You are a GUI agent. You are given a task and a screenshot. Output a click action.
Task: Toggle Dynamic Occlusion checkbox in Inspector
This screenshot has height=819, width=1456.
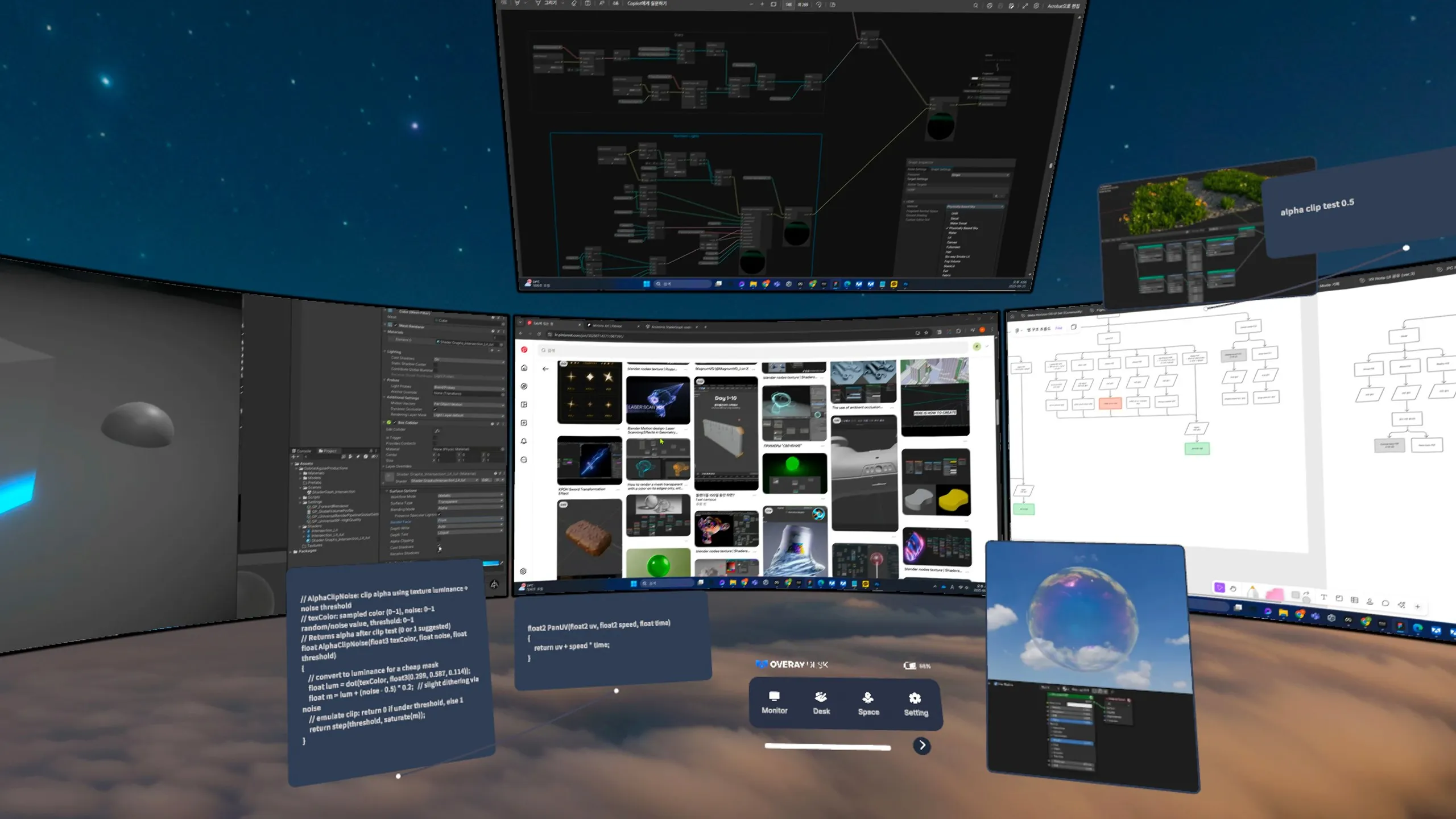click(436, 409)
